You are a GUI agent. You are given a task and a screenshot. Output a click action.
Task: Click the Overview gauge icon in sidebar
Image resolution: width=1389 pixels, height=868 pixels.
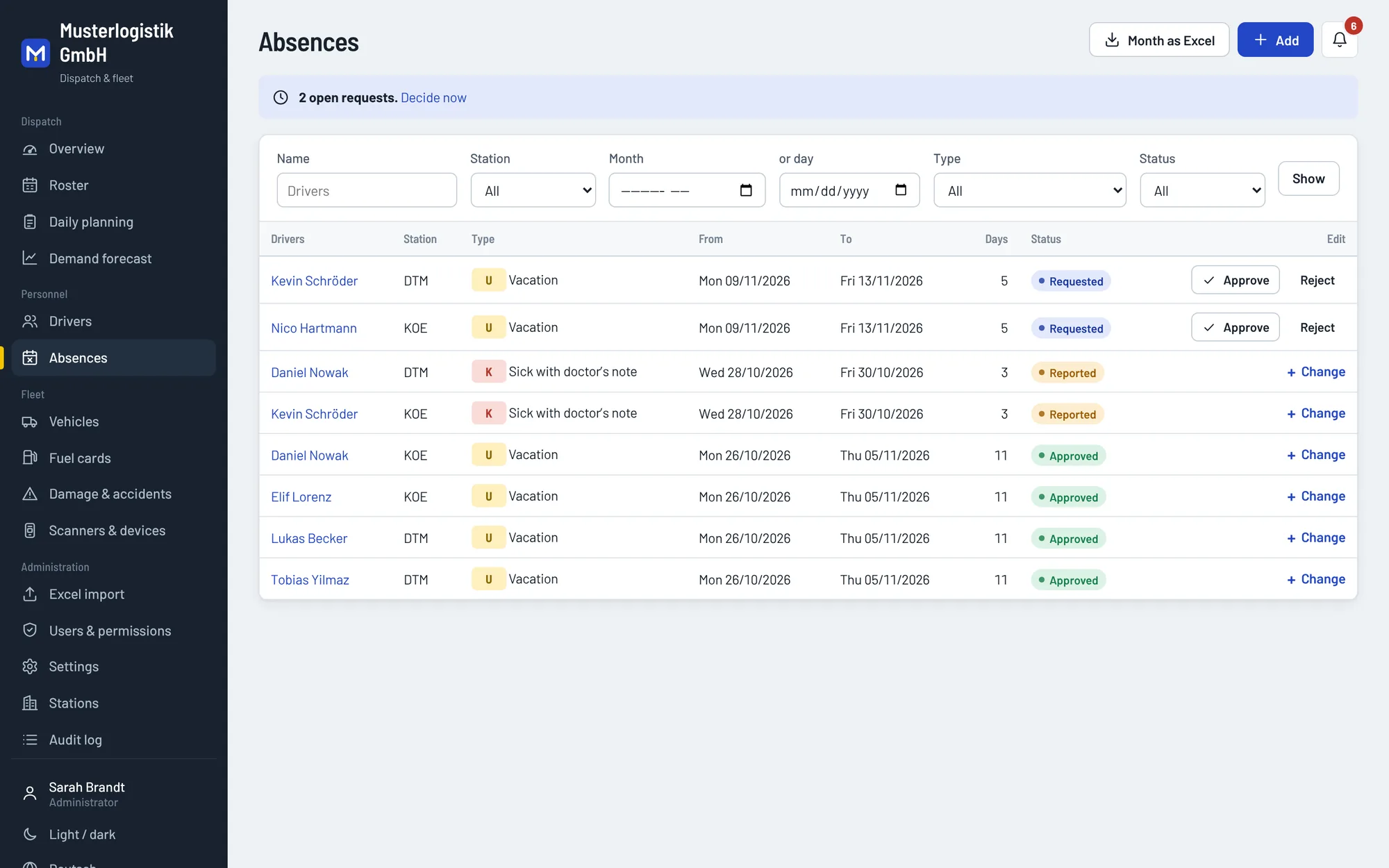click(30, 149)
